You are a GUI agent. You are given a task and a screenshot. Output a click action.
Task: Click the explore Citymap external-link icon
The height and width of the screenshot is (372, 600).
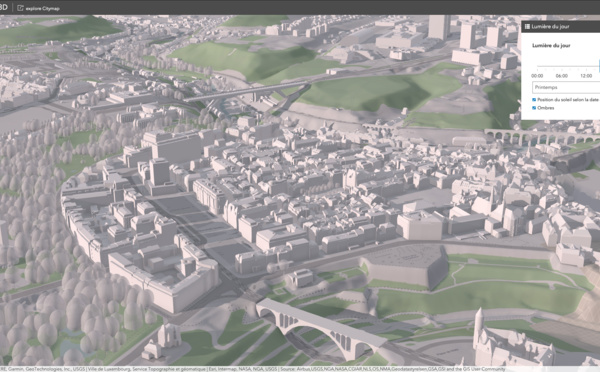tap(20, 8)
